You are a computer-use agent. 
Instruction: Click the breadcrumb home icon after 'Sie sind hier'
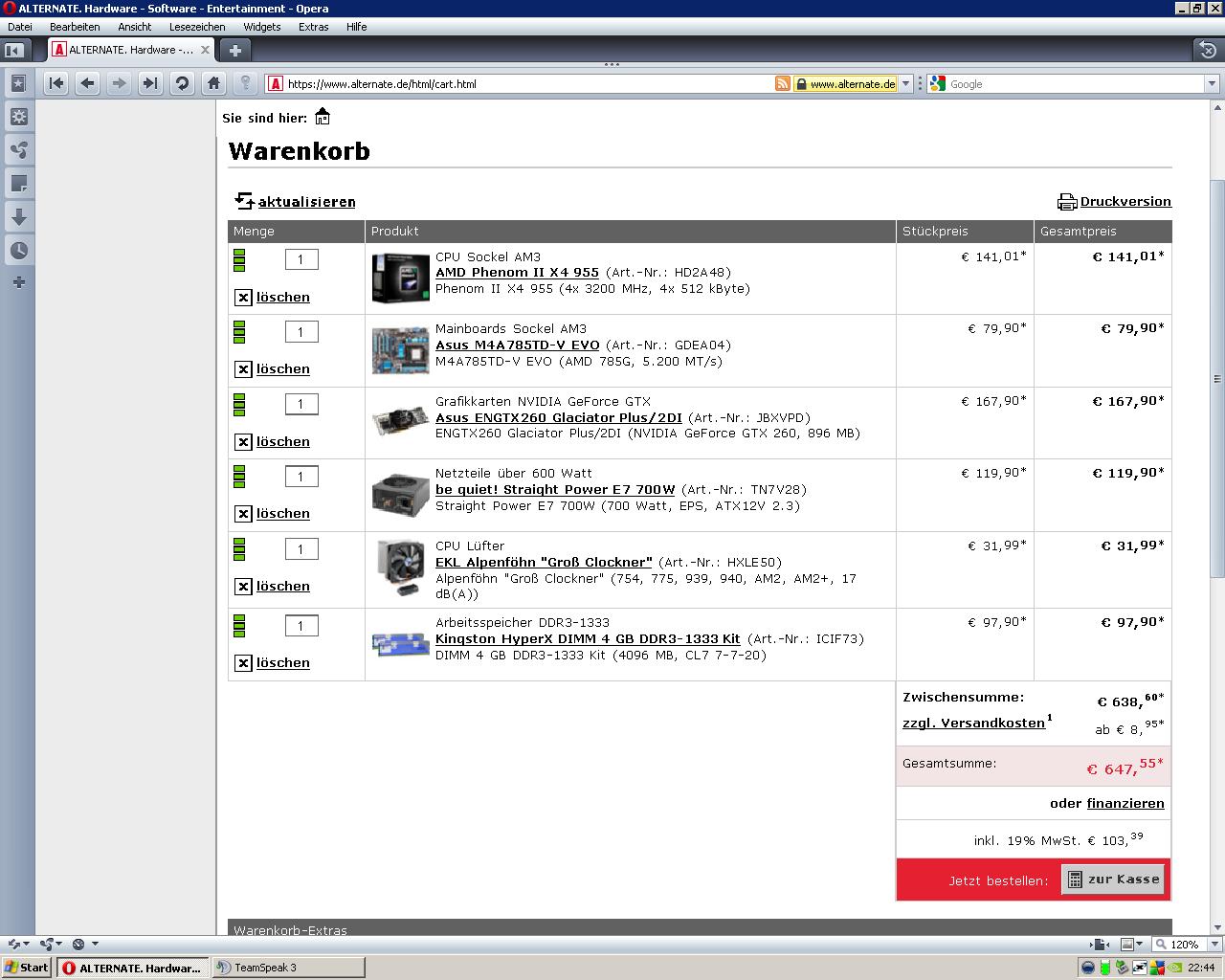323,117
